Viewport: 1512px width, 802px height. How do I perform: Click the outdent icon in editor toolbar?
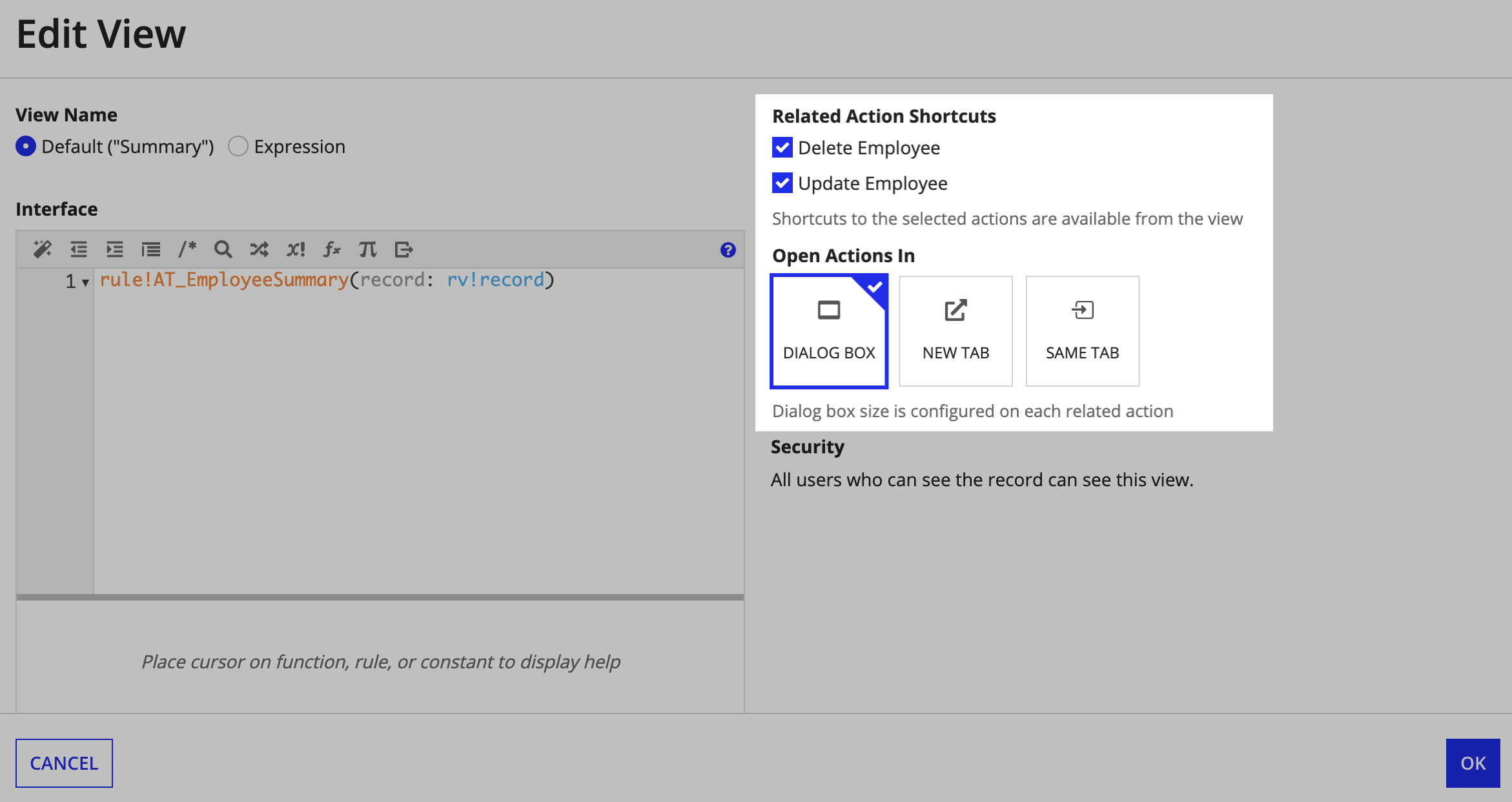79,249
